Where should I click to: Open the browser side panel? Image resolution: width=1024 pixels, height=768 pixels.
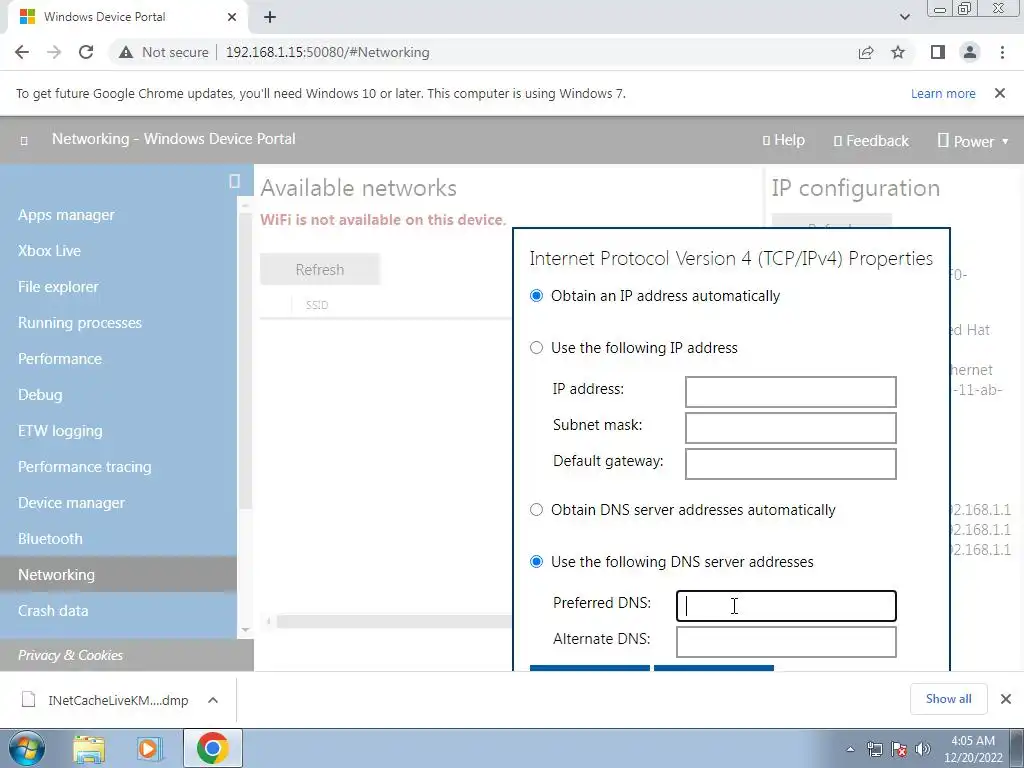point(938,52)
